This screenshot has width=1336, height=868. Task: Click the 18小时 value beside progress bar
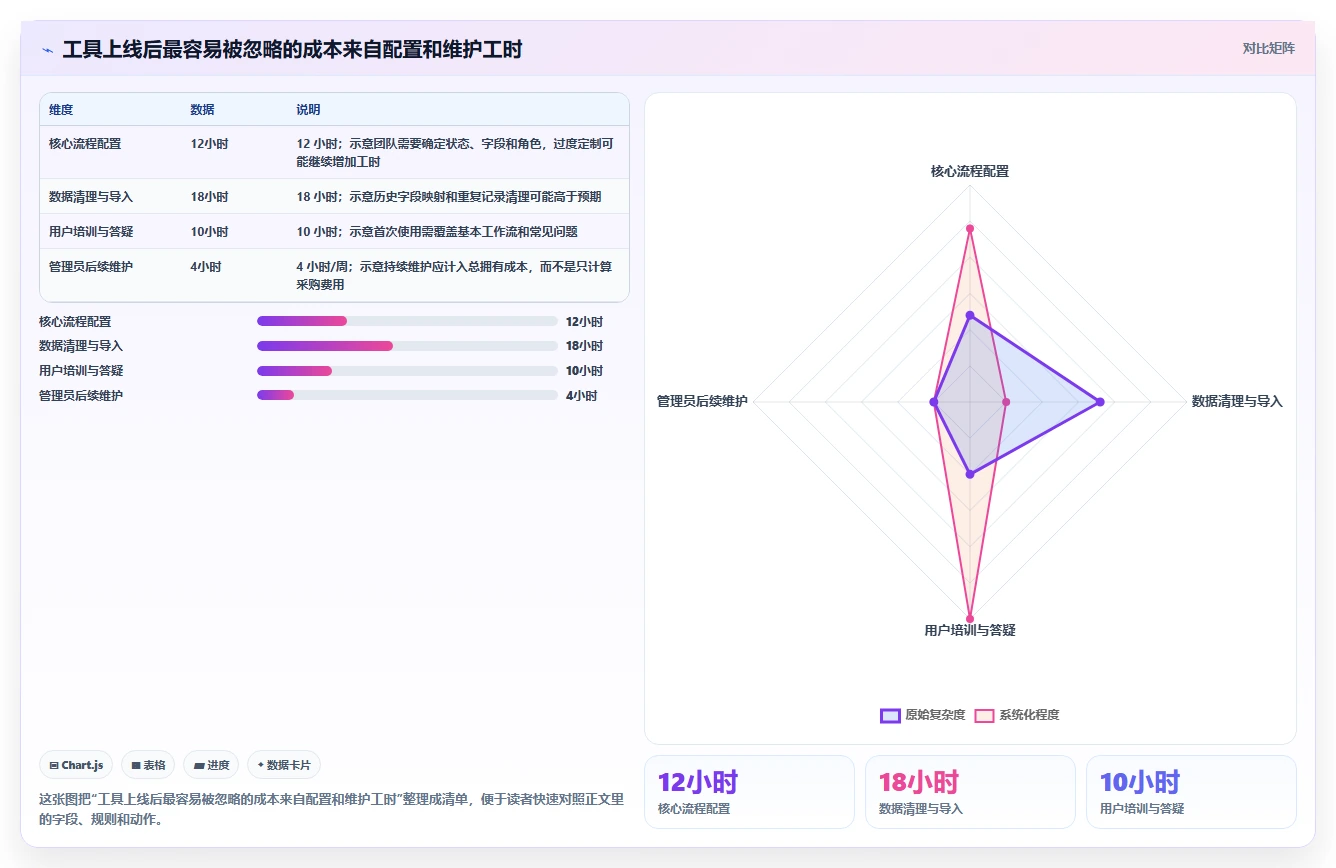[x=584, y=346]
